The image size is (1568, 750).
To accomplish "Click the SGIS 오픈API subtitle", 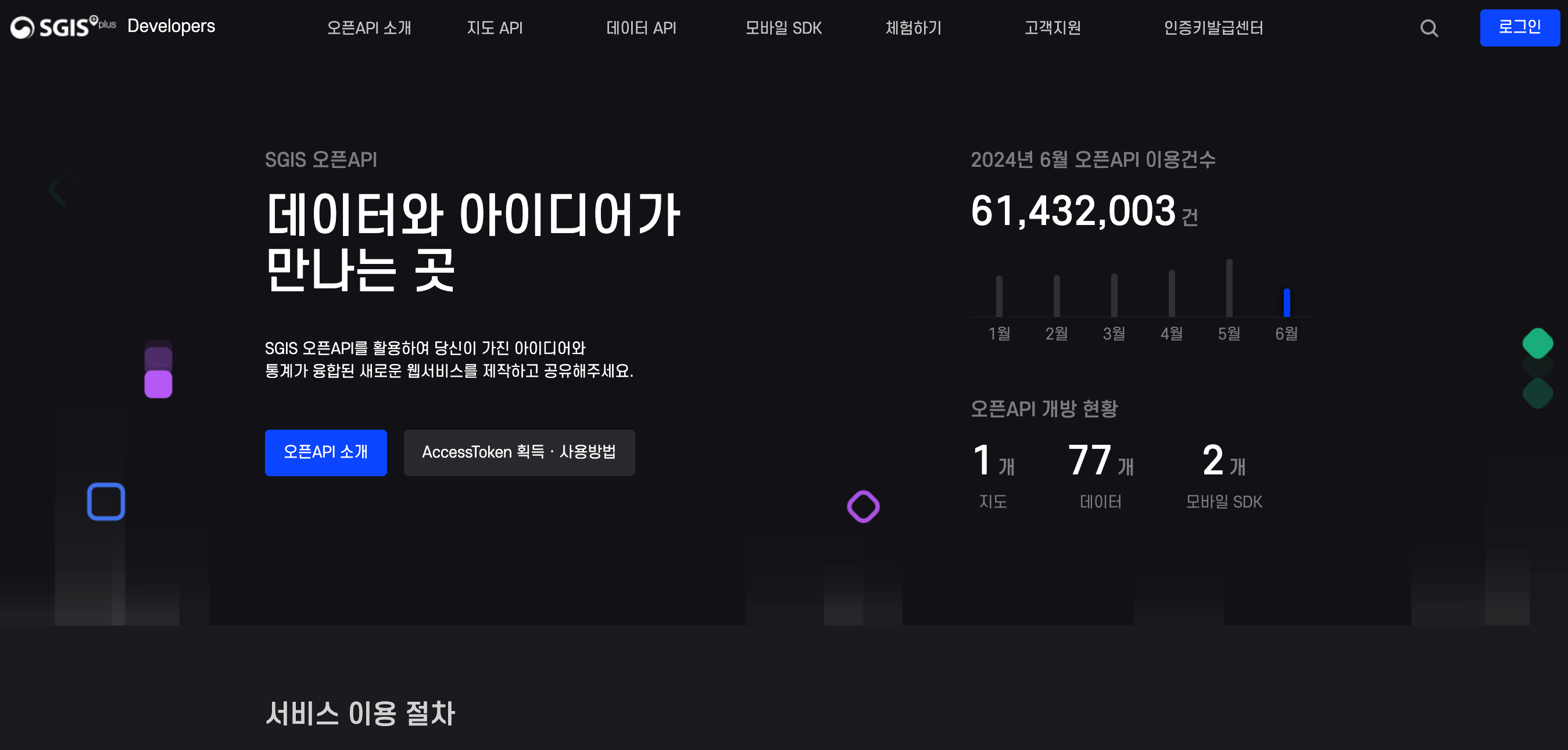I will coord(321,159).
